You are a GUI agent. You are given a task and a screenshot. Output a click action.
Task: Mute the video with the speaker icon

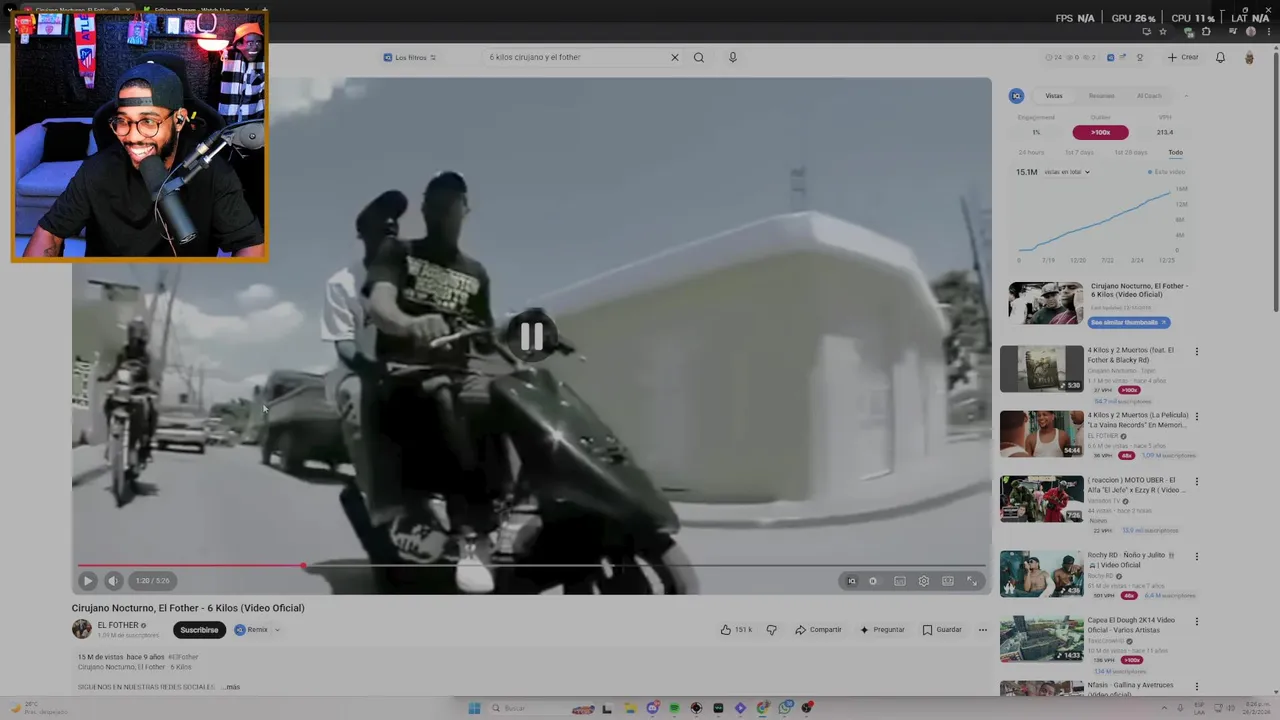(113, 581)
